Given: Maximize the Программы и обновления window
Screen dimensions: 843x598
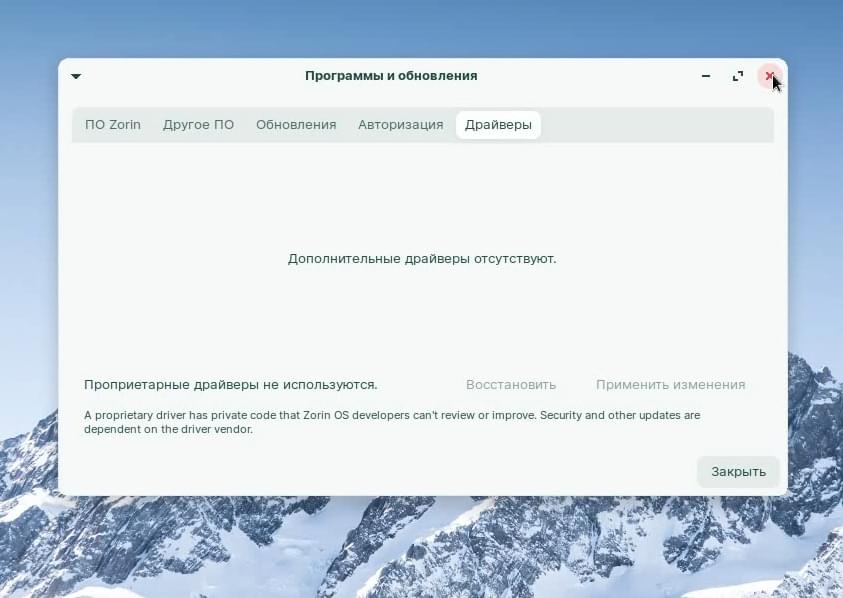Looking at the screenshot, I should (x=738, y=76).
